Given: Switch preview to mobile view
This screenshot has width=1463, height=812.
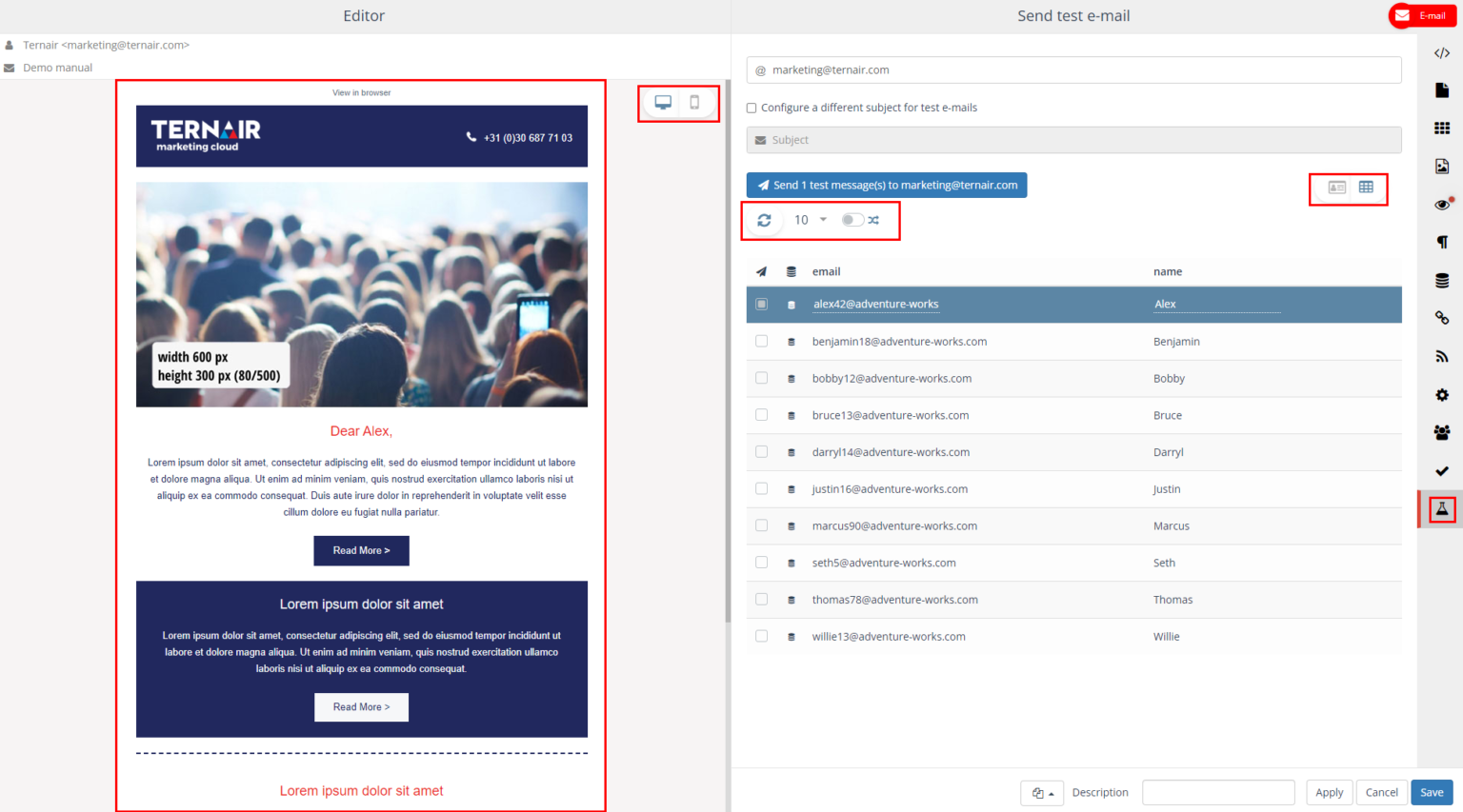Looking at the screenshot, I should click(694, 103).
